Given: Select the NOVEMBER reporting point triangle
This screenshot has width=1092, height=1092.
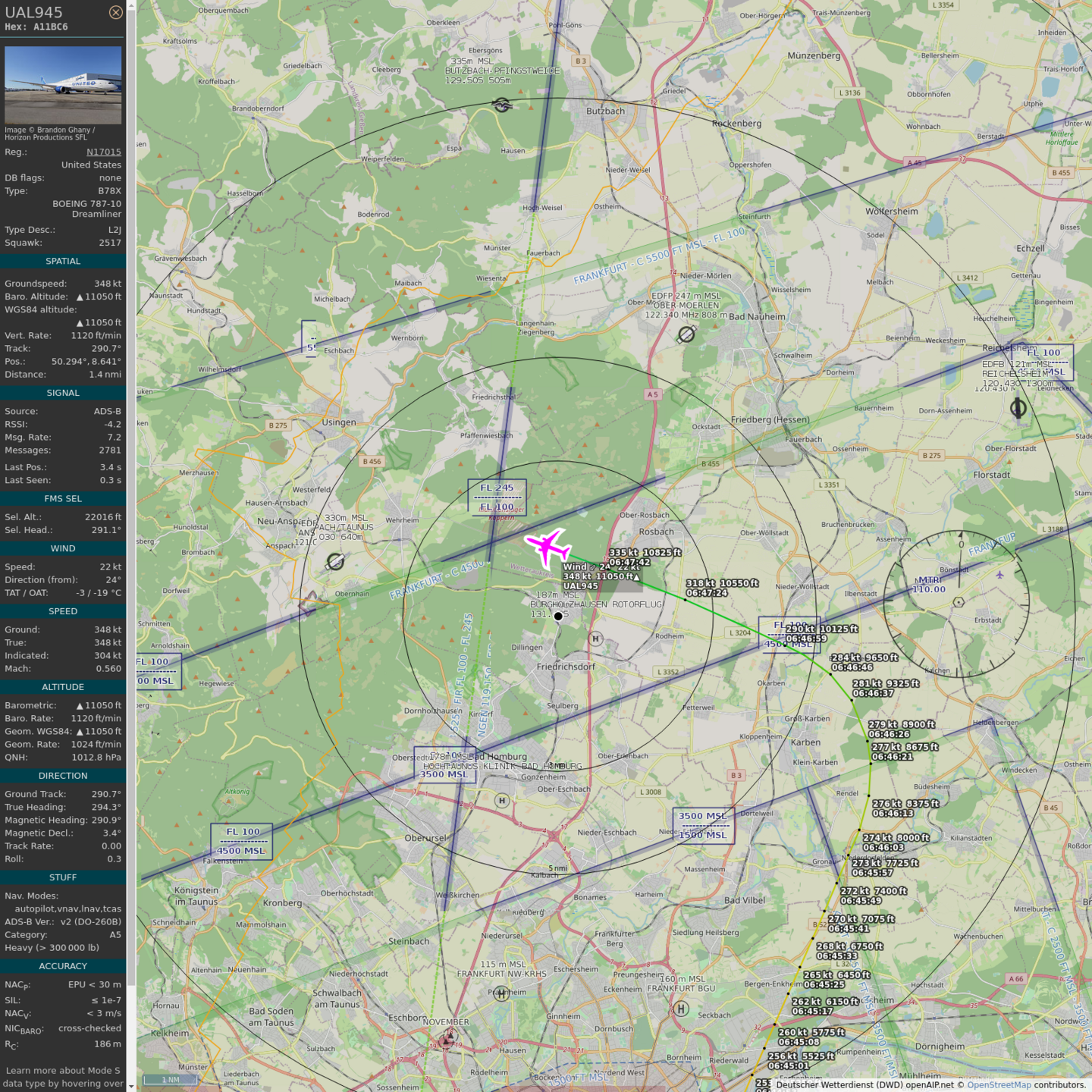Looking at the screenshot, I should (447, 1040).
